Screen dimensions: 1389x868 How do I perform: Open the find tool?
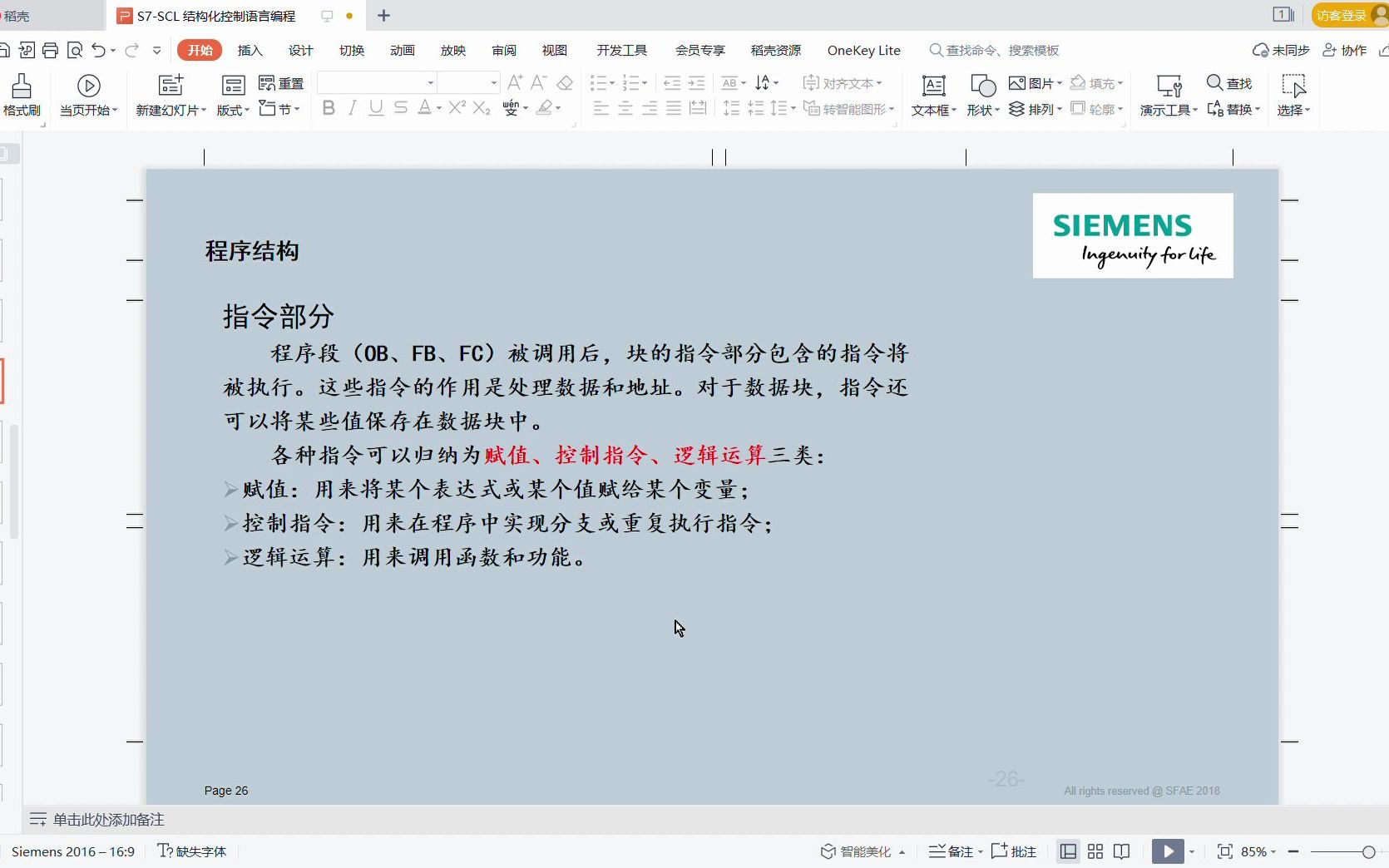[1232, 83]
